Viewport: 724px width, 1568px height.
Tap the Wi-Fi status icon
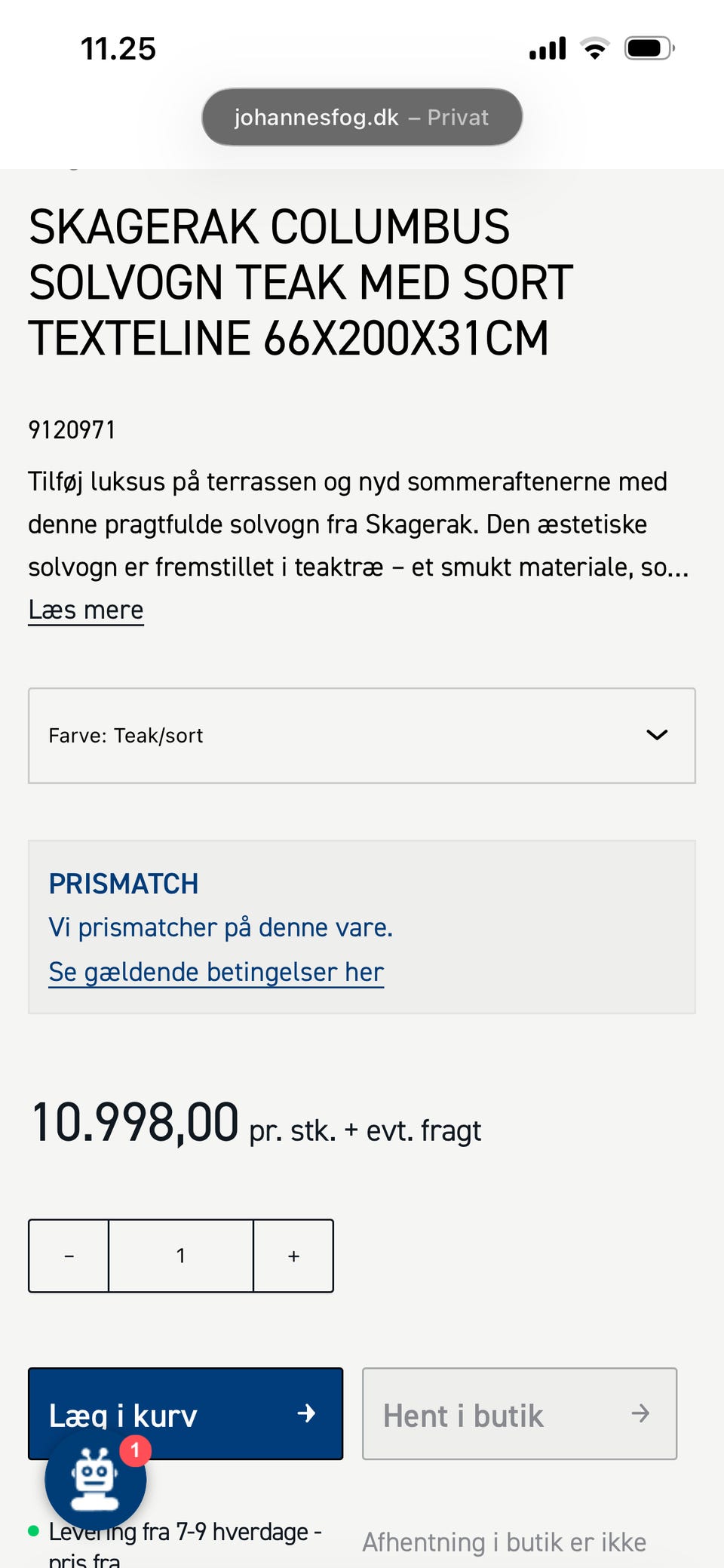pos(595,49)
